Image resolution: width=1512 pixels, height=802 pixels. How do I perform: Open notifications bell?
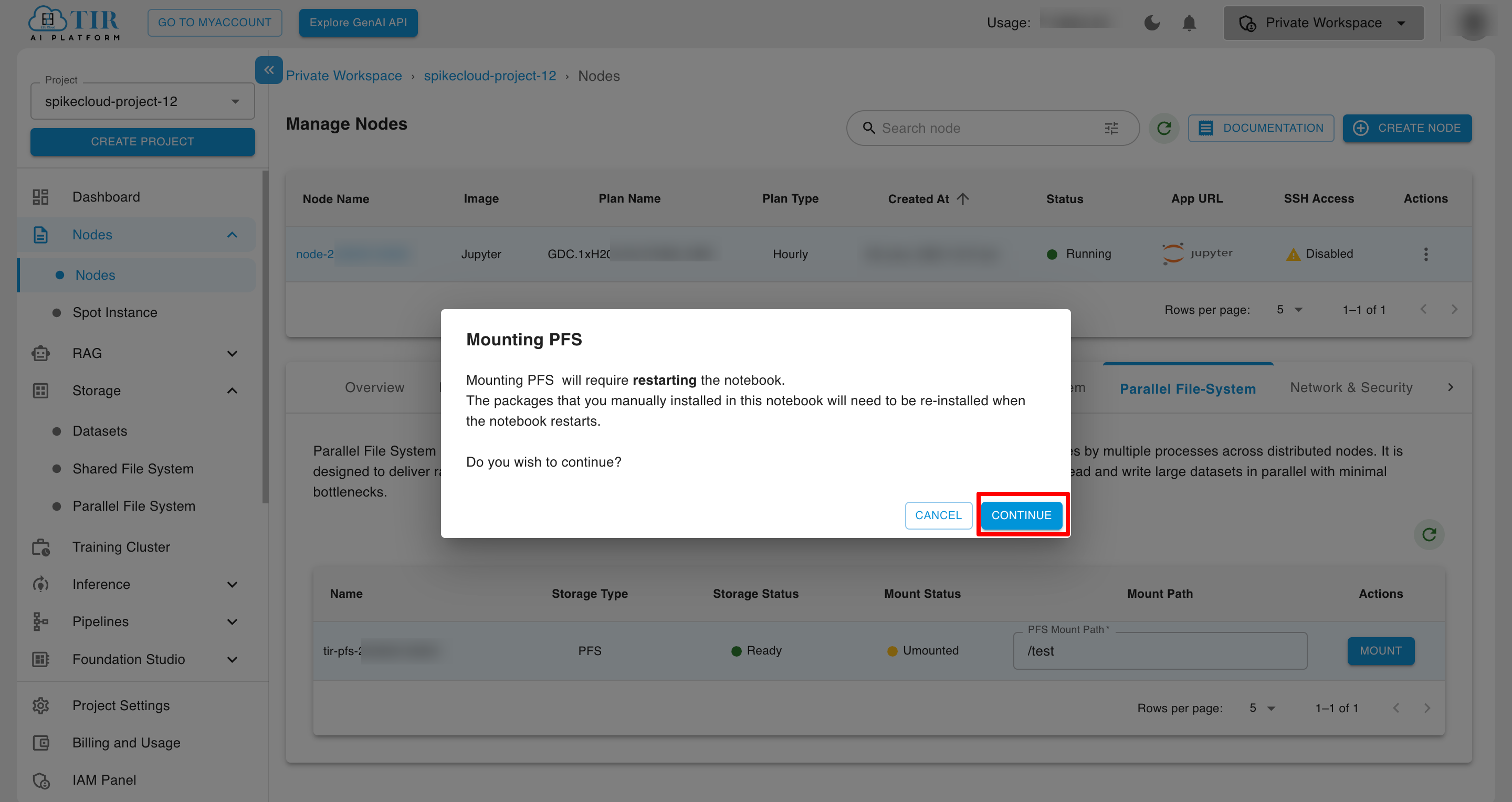[1189, 23]
